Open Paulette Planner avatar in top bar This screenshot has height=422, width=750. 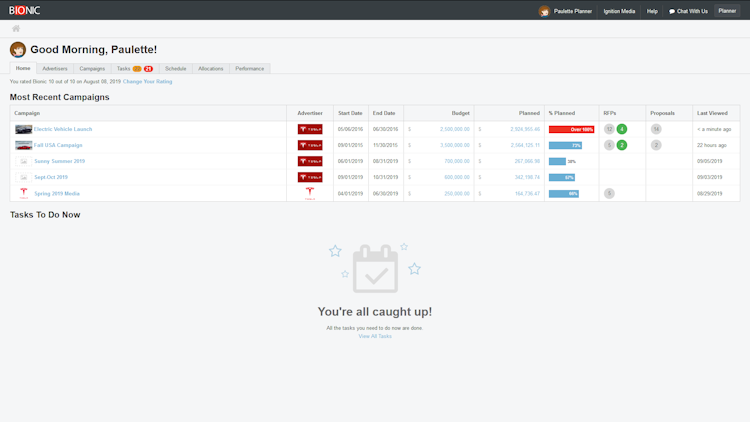click(544, 11)
